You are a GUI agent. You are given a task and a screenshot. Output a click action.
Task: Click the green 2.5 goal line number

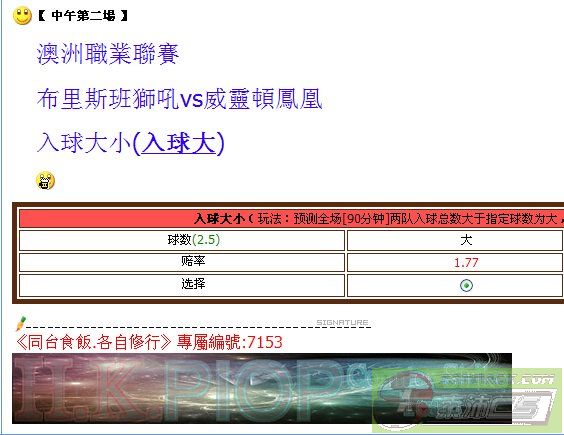pyautogui.click(x=206, y=240)
